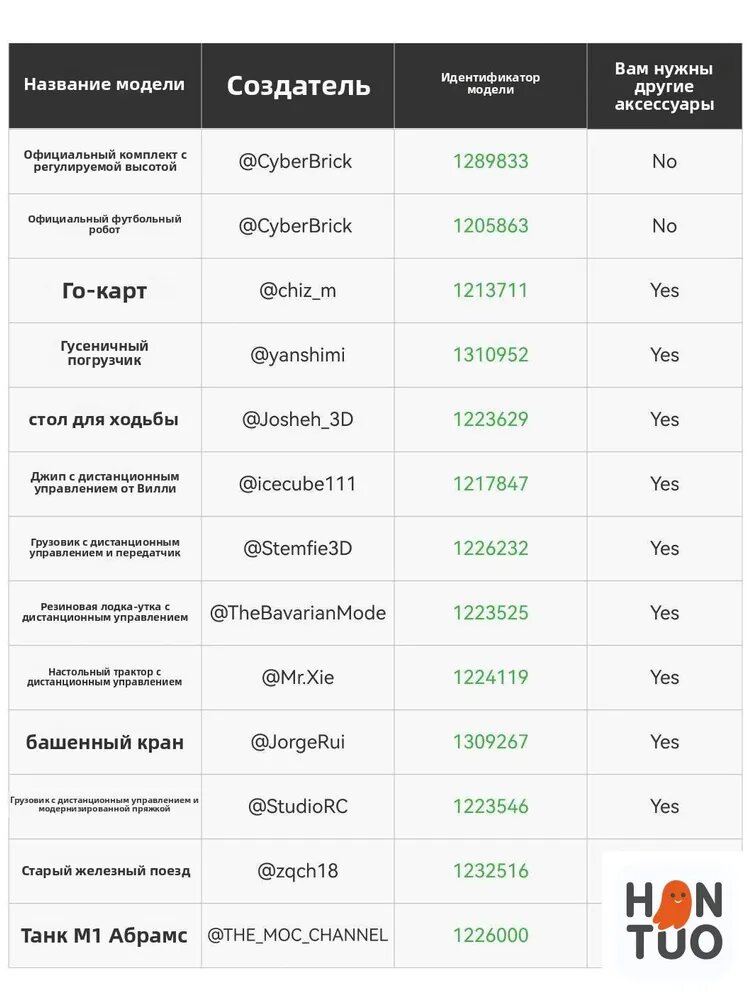Viewport: 751px width, 1000px height.
Task: Select model identifier 1213711
Action: pos(490,290)
